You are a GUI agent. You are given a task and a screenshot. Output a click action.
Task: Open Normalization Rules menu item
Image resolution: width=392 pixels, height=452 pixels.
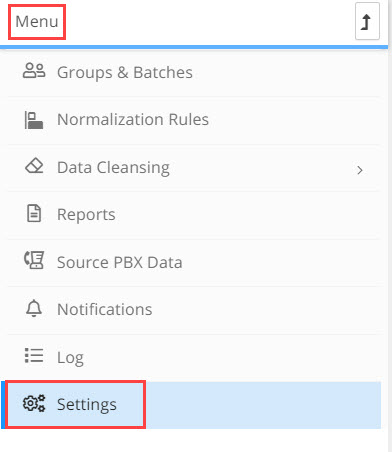coord(194,120)
